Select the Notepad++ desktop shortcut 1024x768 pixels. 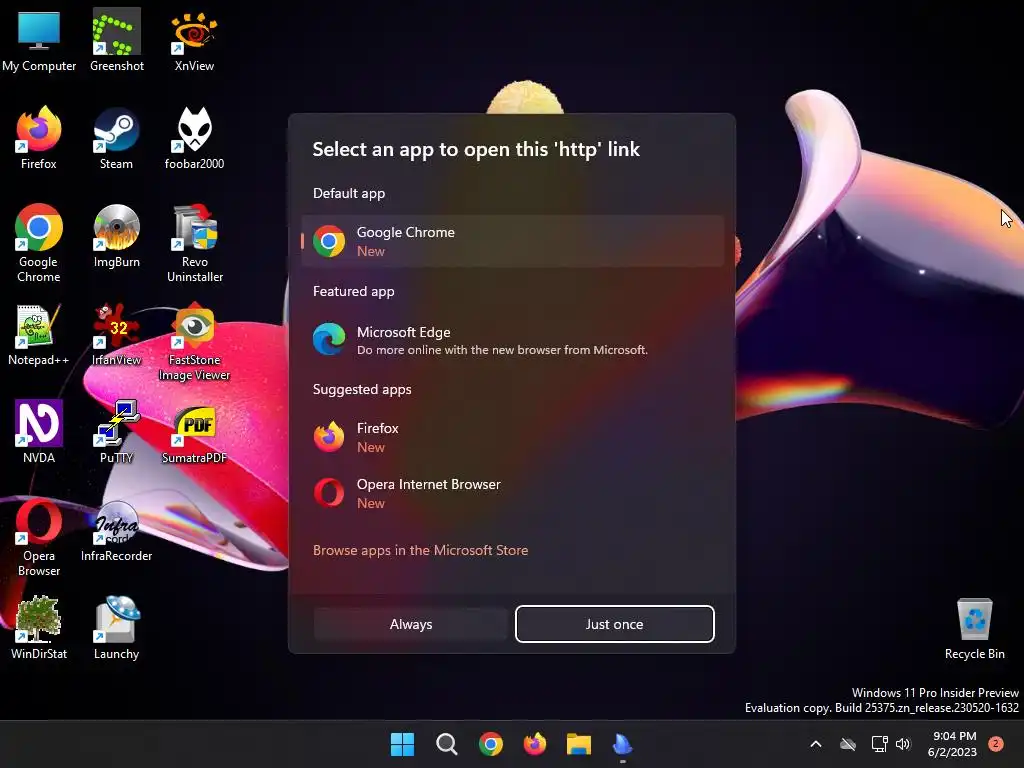[x=39, y=334]
